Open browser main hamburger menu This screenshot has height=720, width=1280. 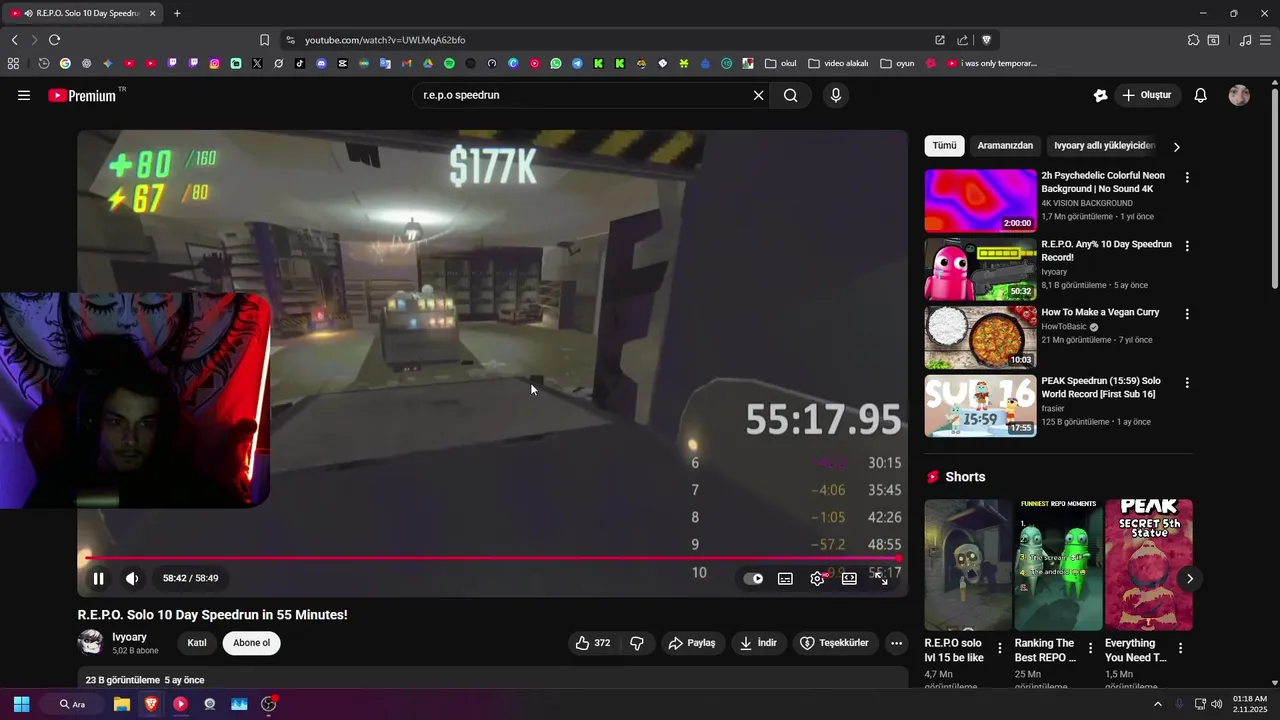tap(1266, 40)
